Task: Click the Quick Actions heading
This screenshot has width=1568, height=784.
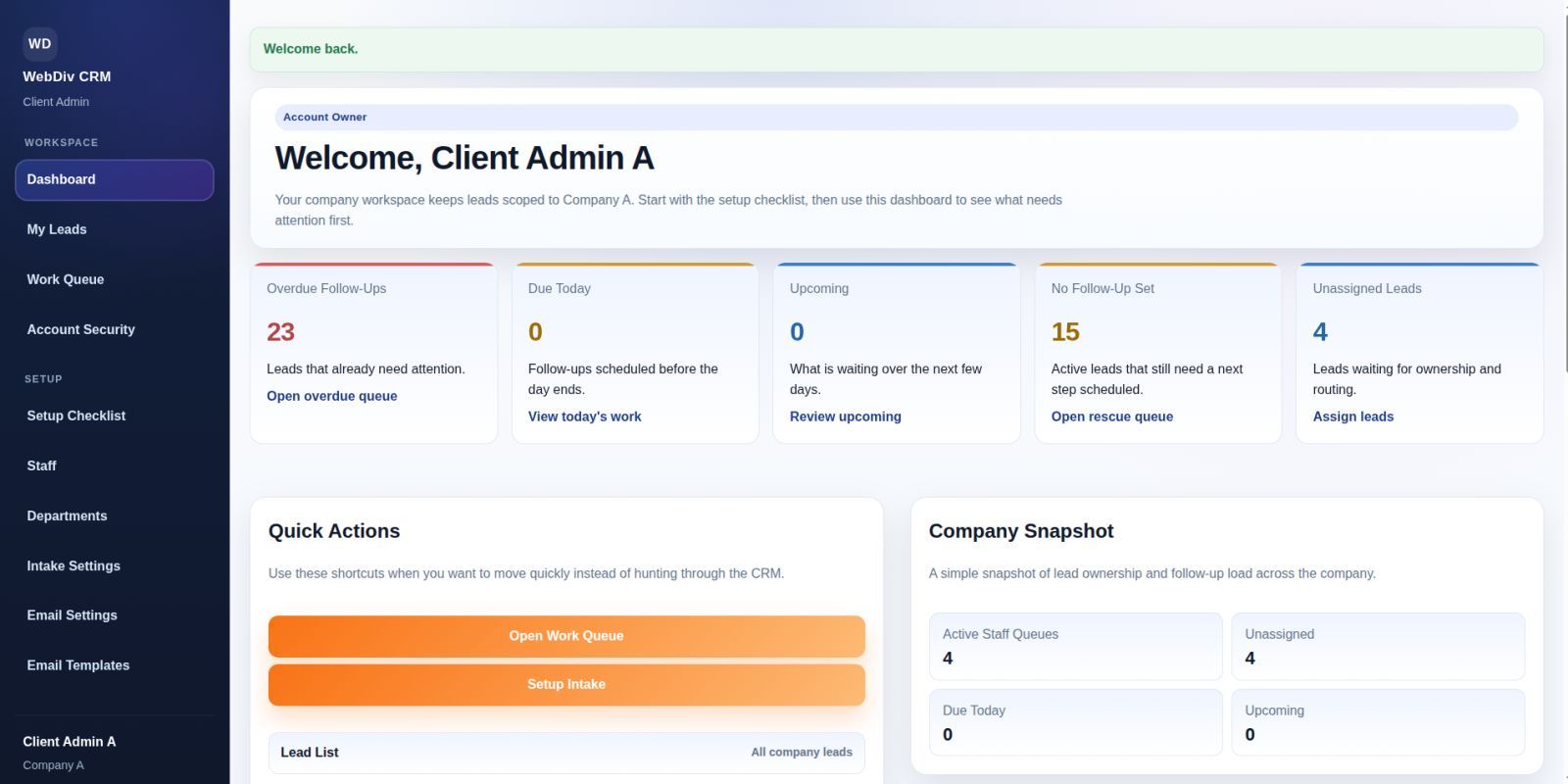Action: click(x=334, y=531)
